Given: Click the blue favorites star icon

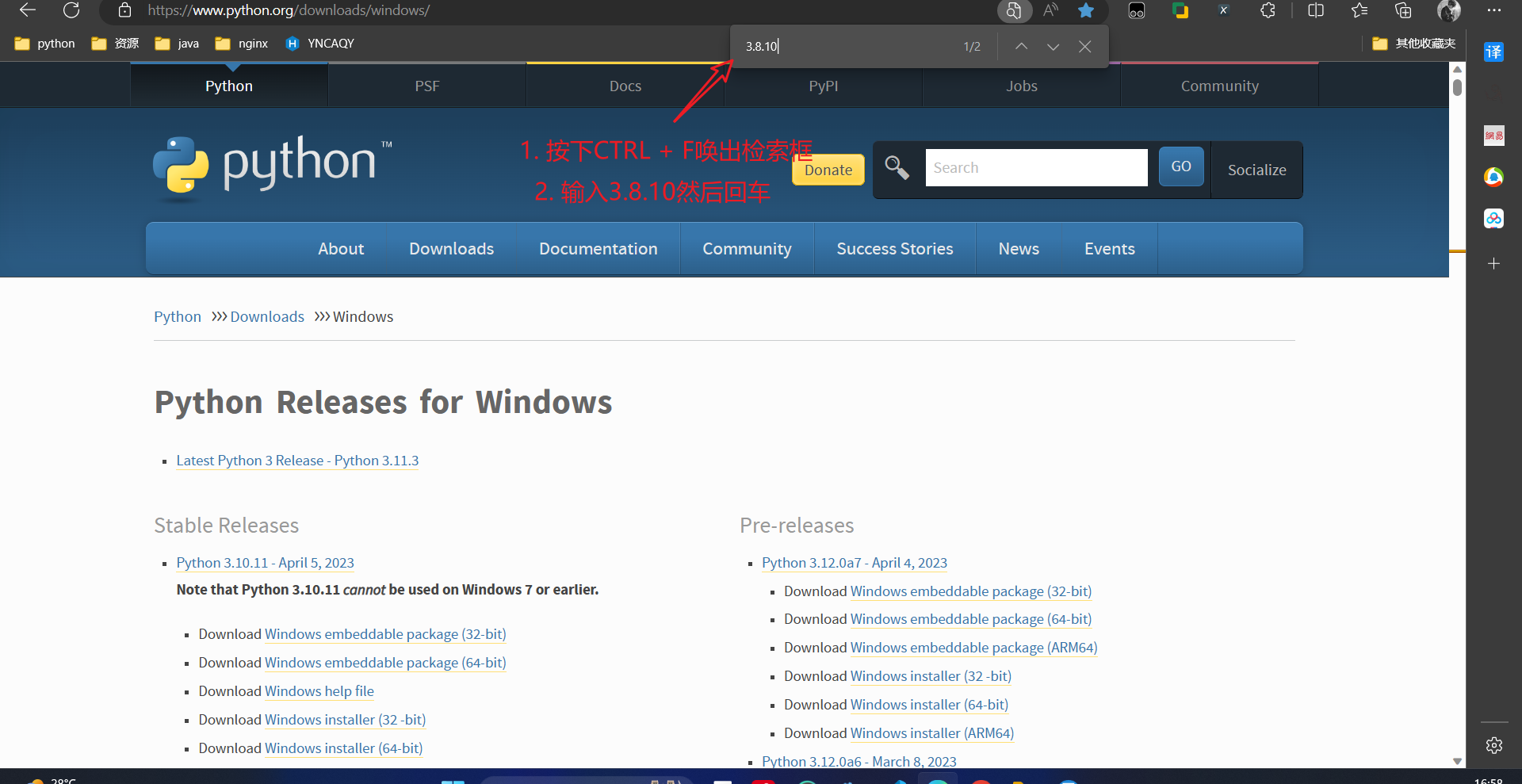Looking at the screenshot, I should click(x=1086, y=10).
